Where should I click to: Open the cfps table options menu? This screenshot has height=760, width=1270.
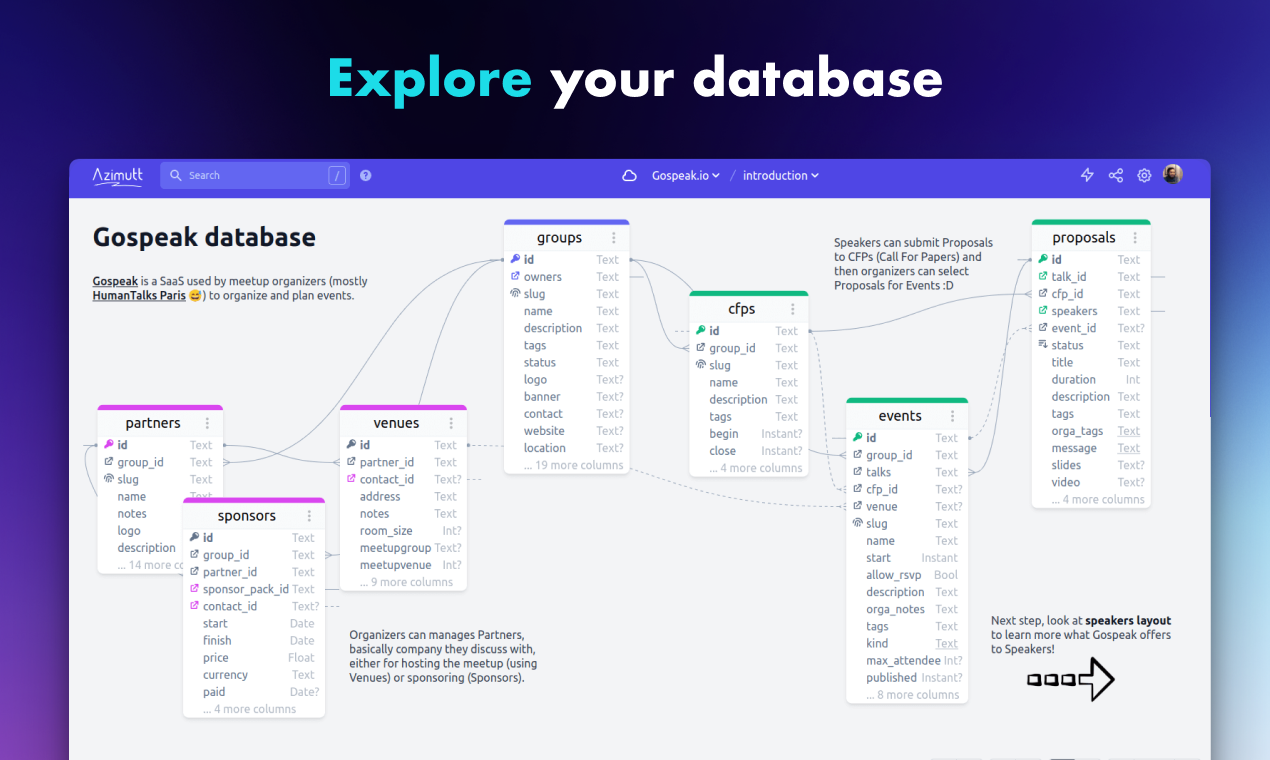pyautogui.click(x=793, y=309)
